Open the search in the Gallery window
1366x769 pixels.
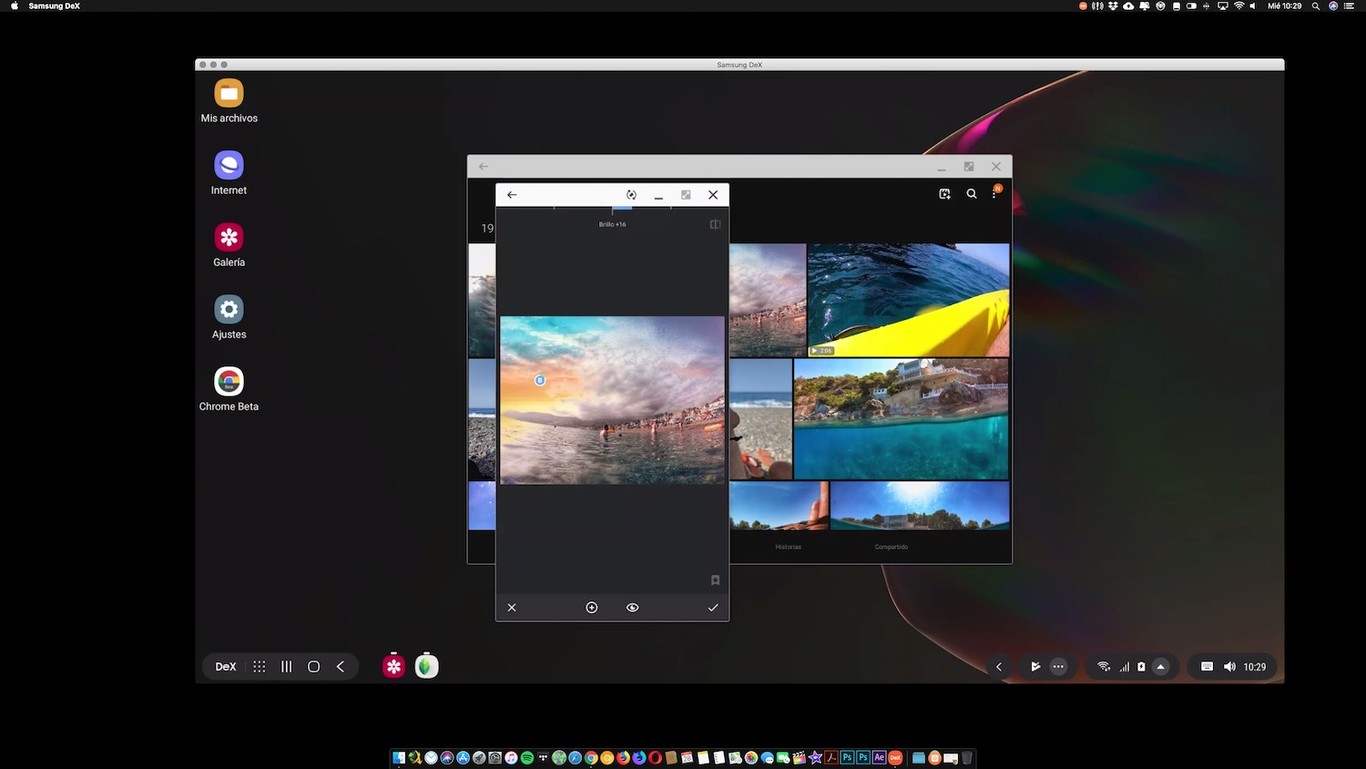pyautogui.click(x=971, y=194)
